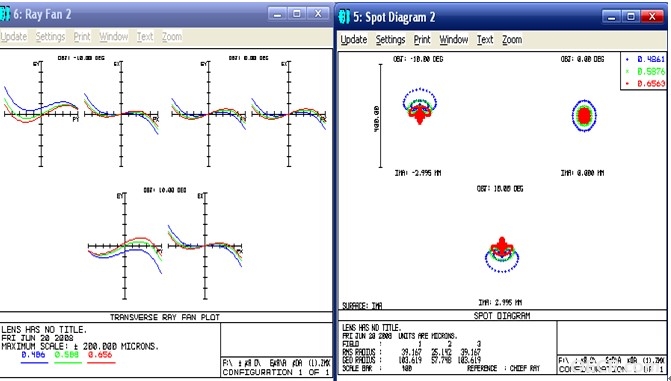Click IMA: 2.995 MM label
671x381 pixels.
(x=499, y=303)
